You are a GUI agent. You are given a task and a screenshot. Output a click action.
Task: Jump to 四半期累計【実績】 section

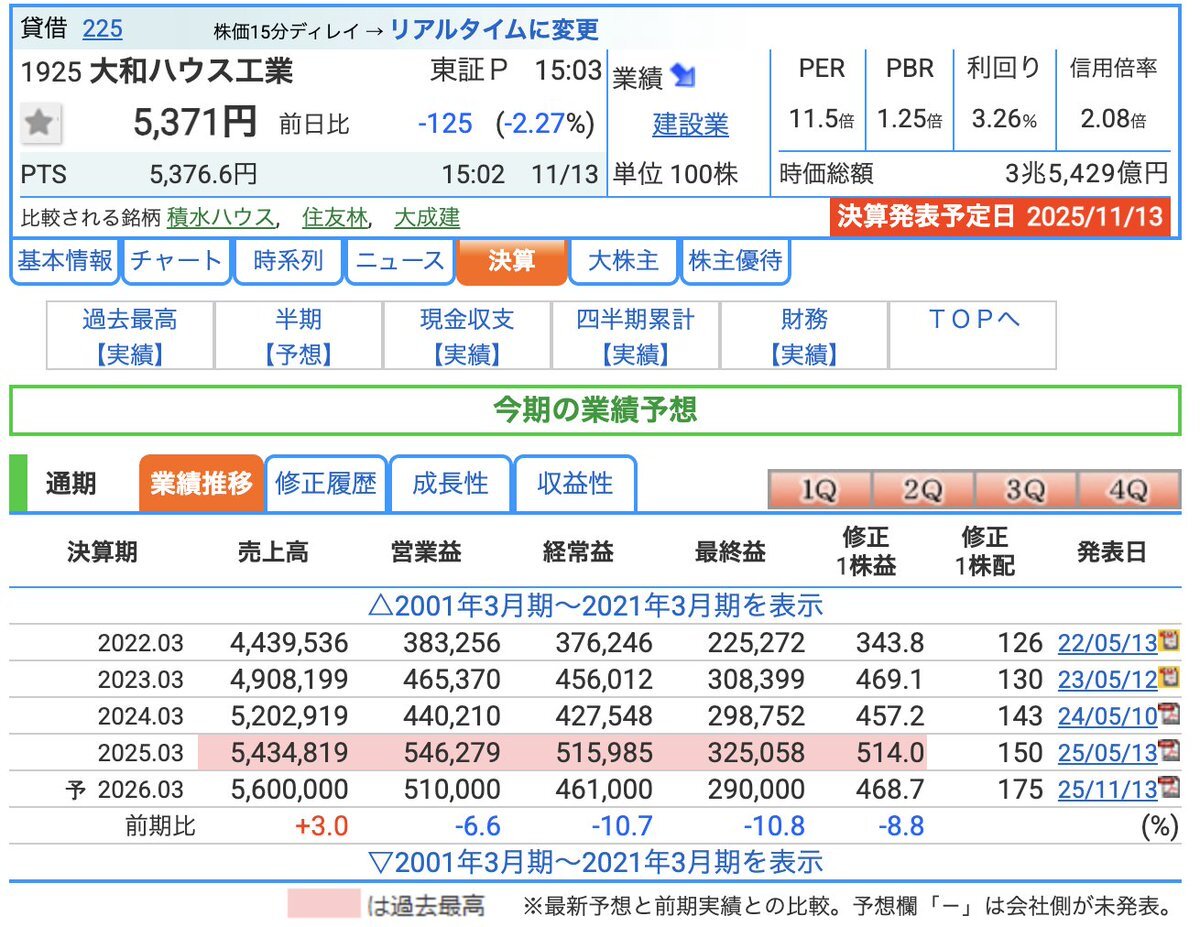[x=636, y=336]
